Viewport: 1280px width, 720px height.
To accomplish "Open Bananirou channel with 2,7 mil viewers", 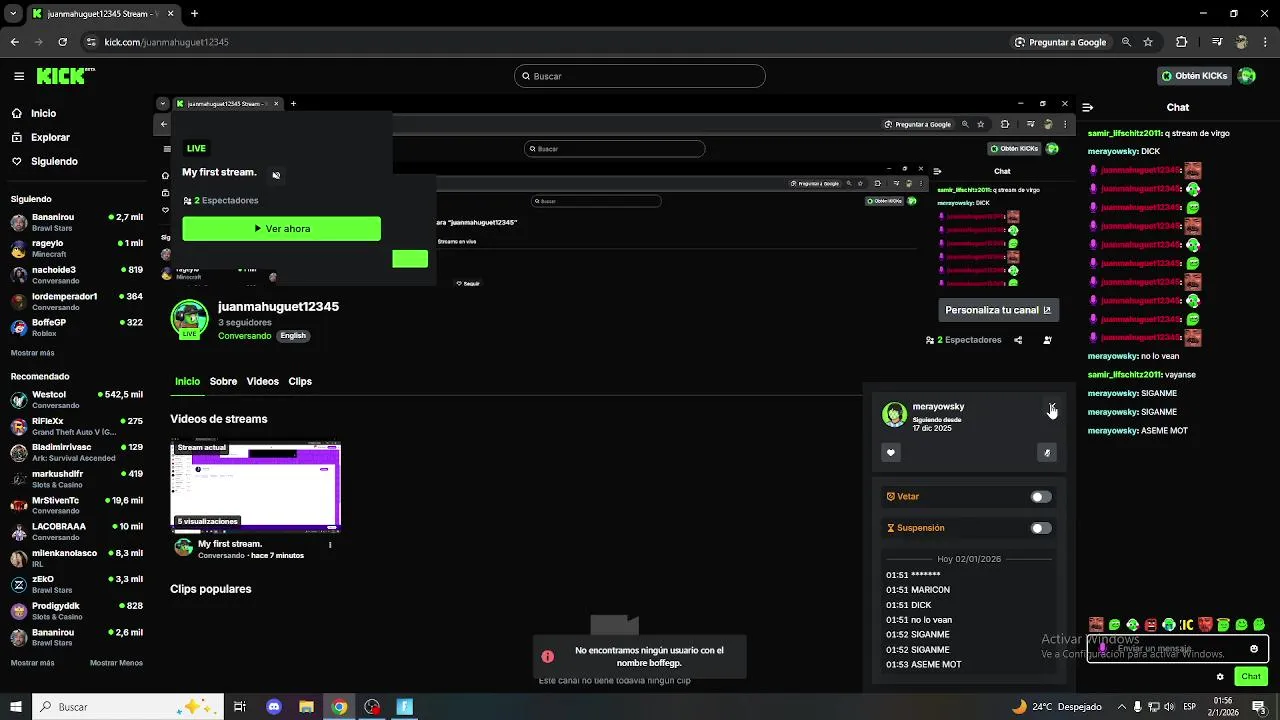I will pos(77,222).
